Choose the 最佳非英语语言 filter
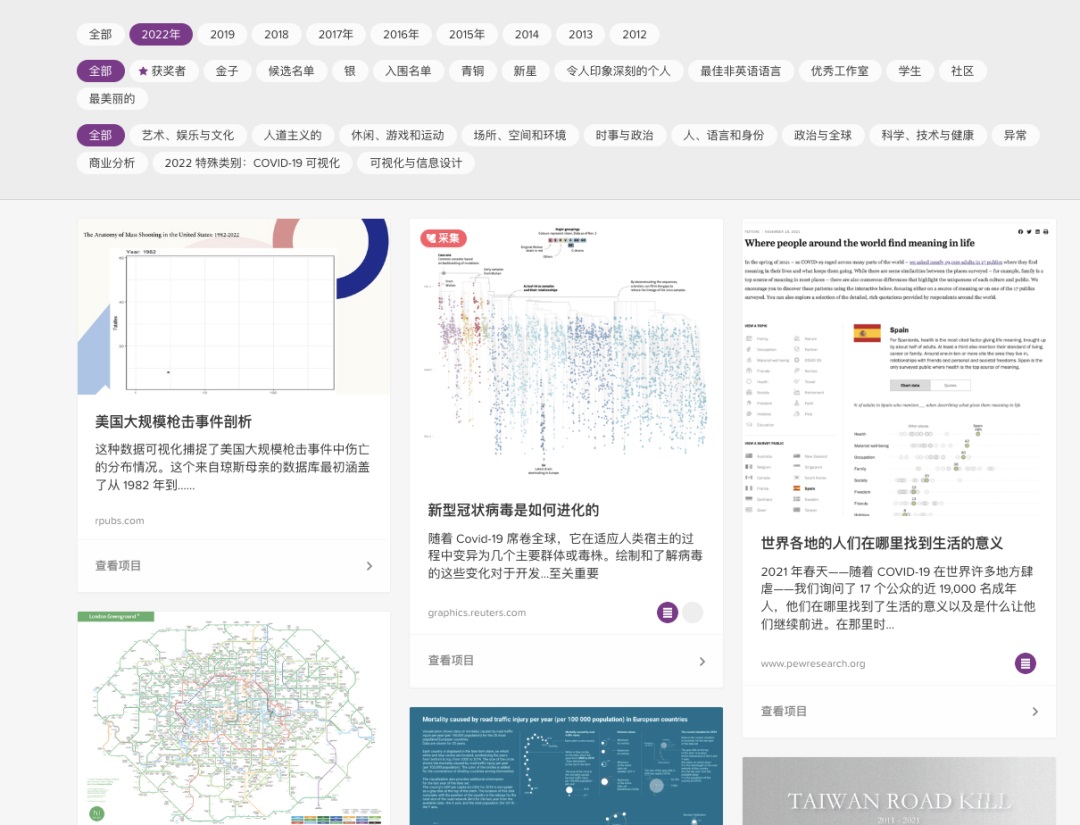Image resolution: width=1080 pixels, height=825 pixels. tap(740, 71)
